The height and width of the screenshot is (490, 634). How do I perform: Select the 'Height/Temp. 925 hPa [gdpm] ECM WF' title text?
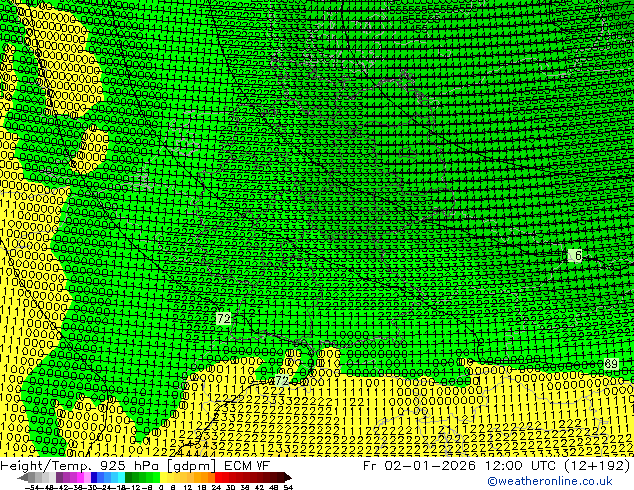[x=135, y=466]
